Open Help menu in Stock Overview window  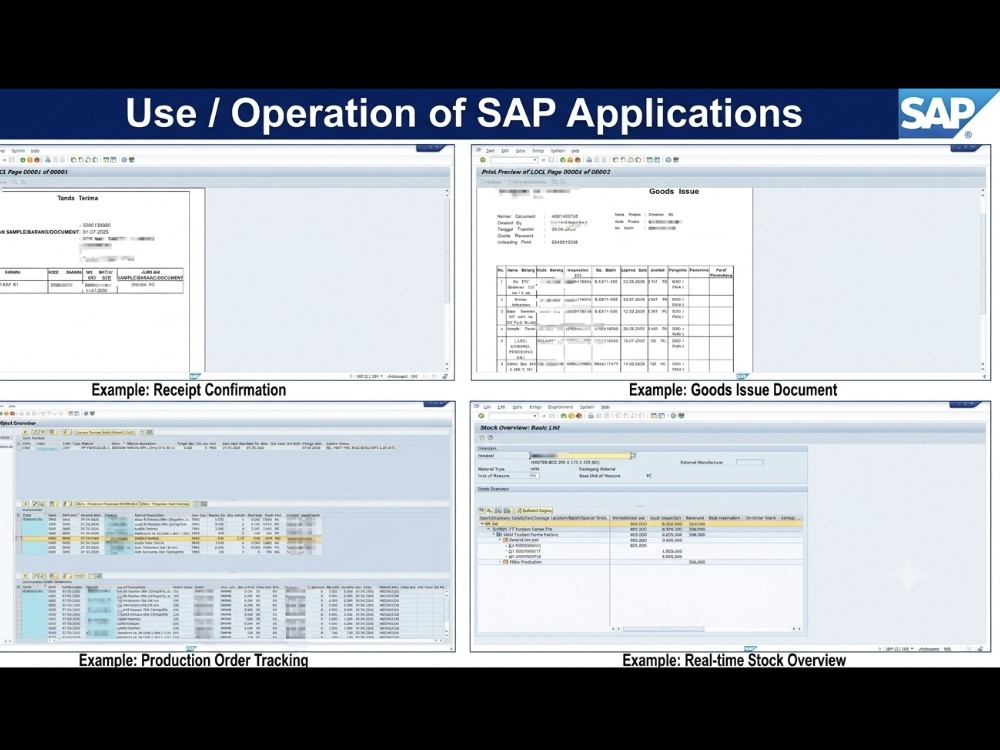coord(605,407)
